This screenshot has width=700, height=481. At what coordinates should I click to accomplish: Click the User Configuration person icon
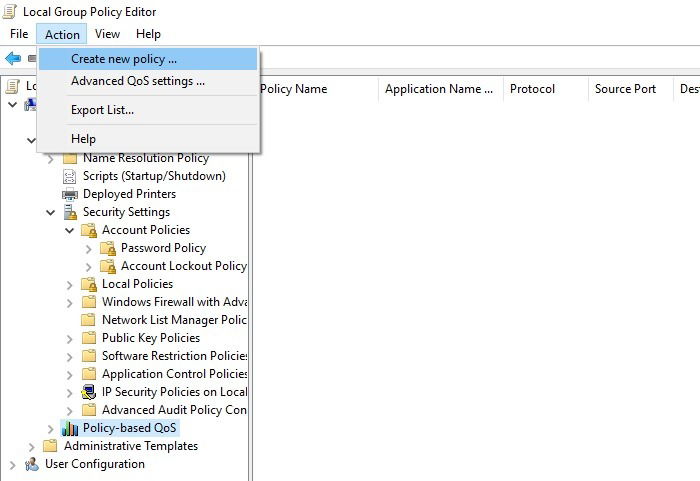coord(32,464)
